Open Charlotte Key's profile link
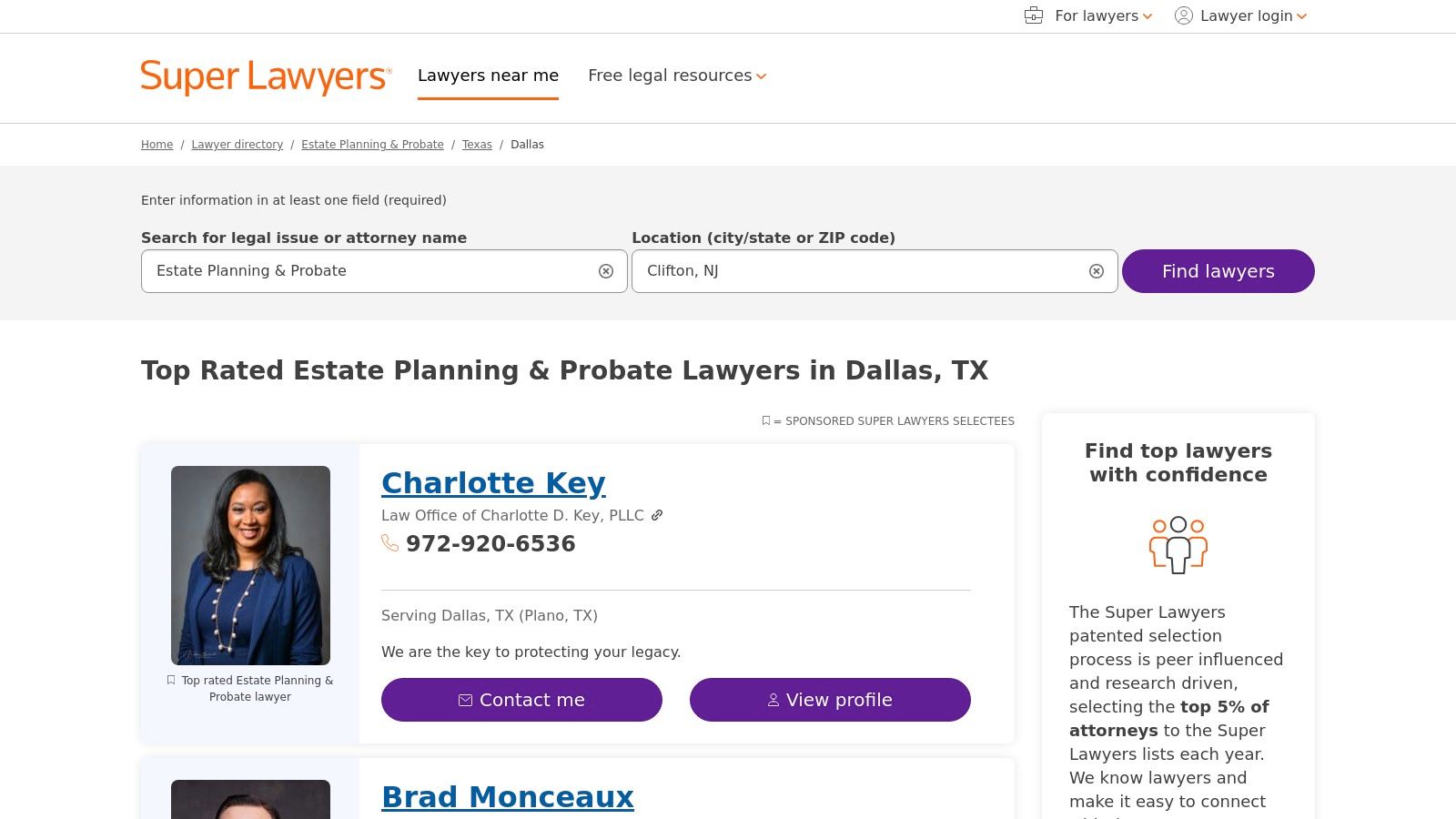Viewport: 1456px width, 819px height. click(492, 482)
